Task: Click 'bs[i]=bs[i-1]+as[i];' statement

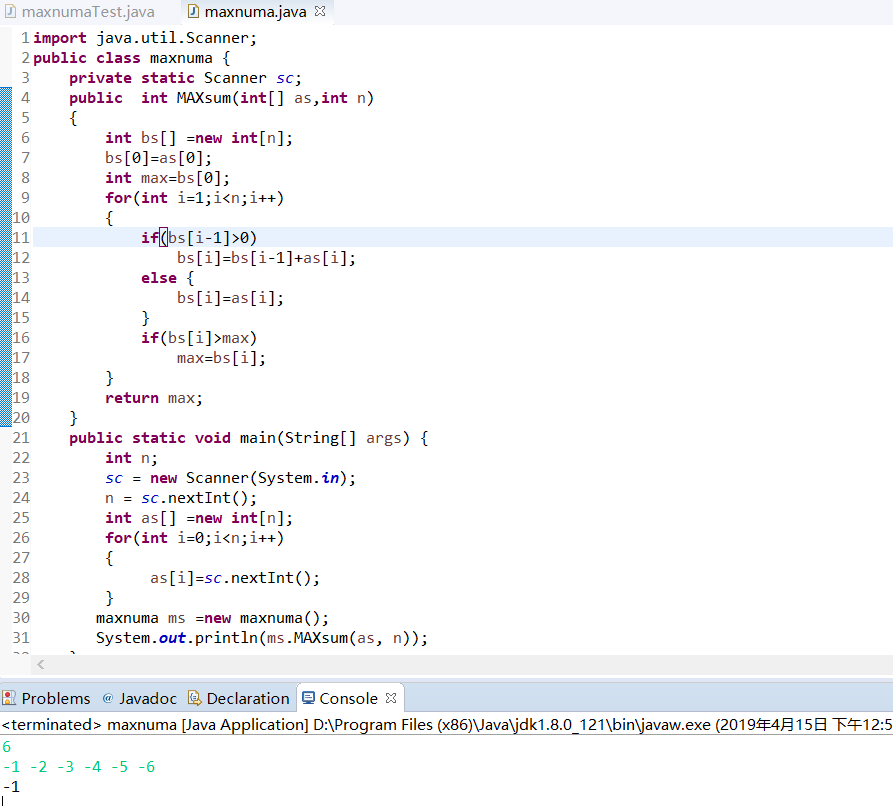Action: pyautogui.click(x=266, y=258)
